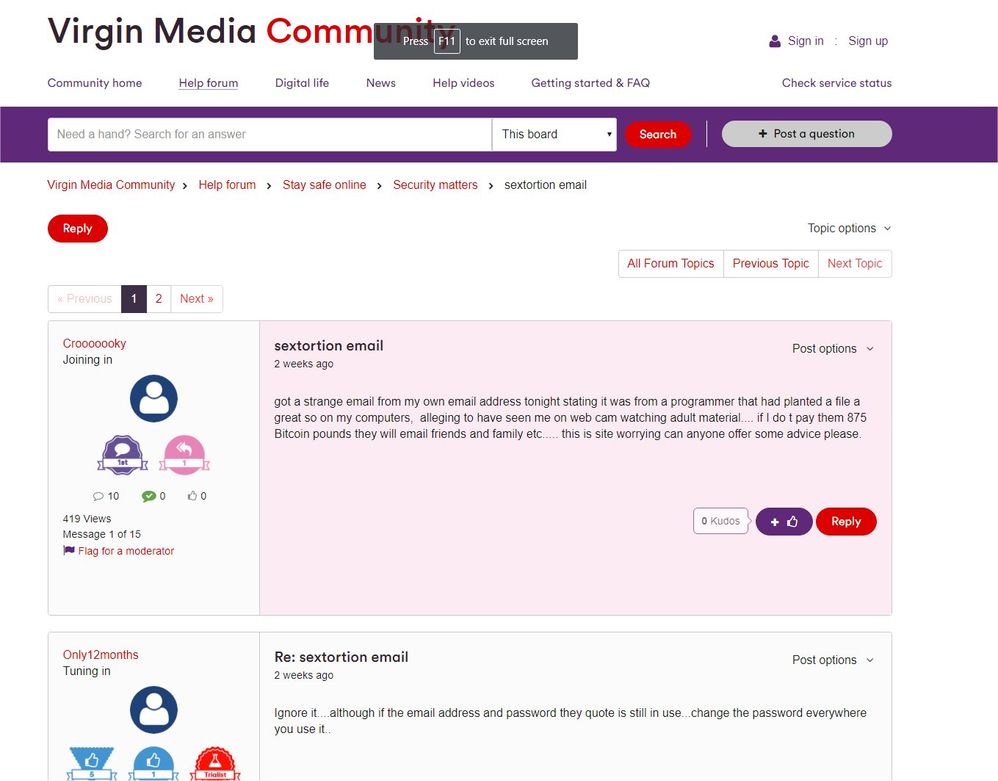Image resolution: width=998 pixels, height=781 pixels.
Task: Open the Help forum nav item
Action: tap(208, 83)
